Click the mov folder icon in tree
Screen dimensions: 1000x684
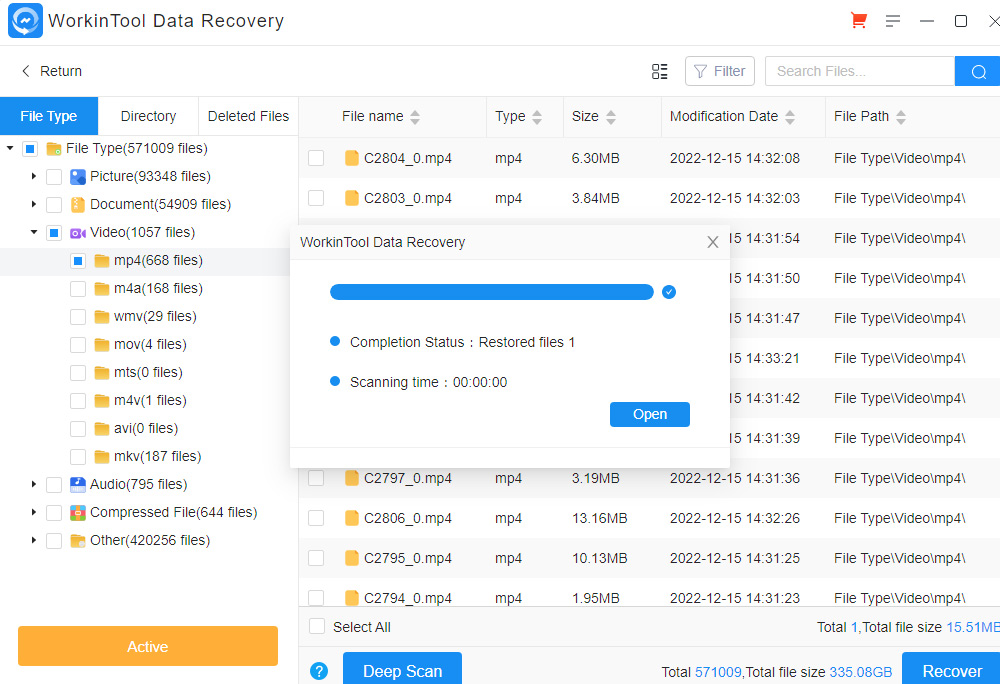pyautogui.click(x=101, y=345)
